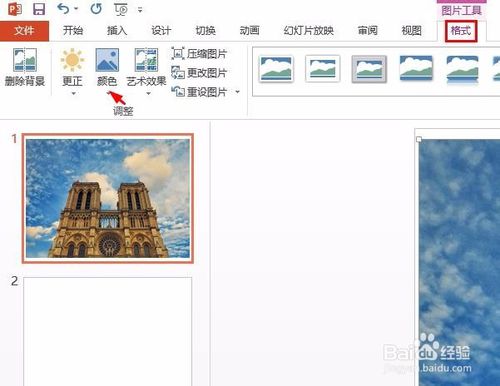Open the 更正 corrections sun icon
Viewport: 500px width, 386px height.
pos(72,60)
